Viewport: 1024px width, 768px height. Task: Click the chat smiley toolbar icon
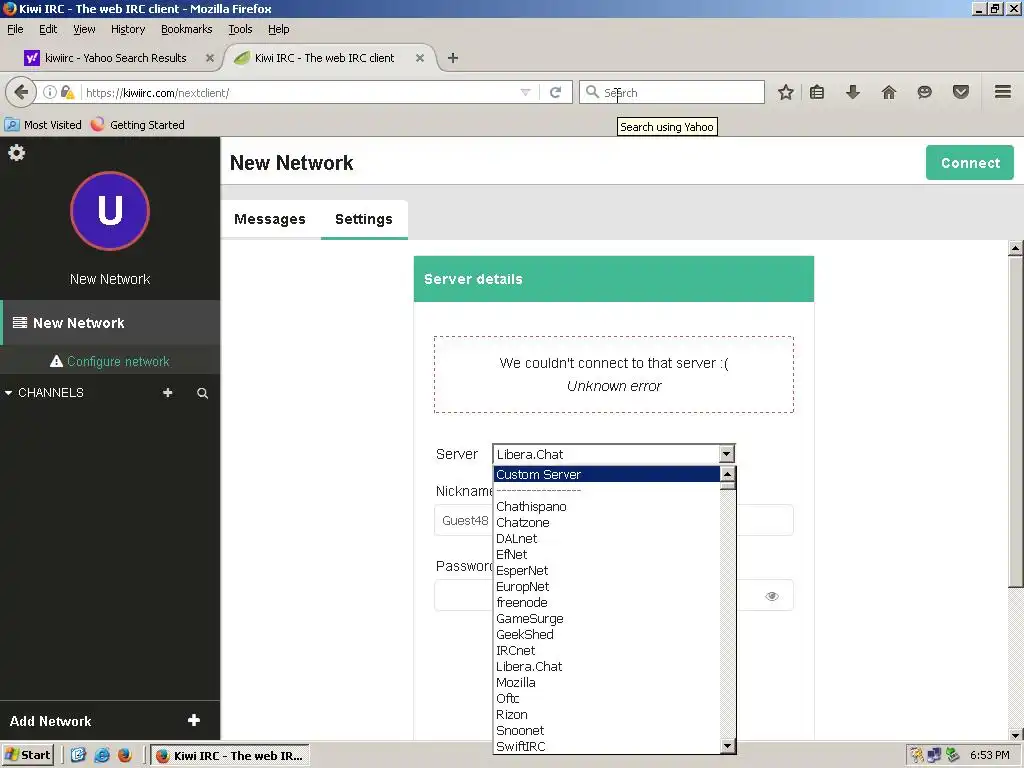pos(924,92)
